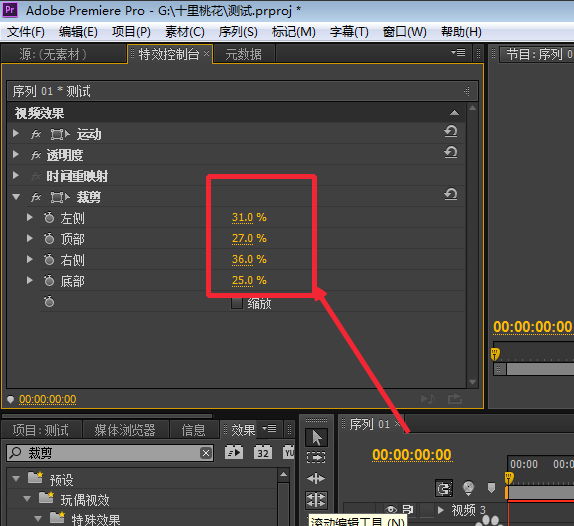Screen dimensions: 574x526
Task: Collapse the 裁剪 effect properties
Action: click(x=16, y=197)
